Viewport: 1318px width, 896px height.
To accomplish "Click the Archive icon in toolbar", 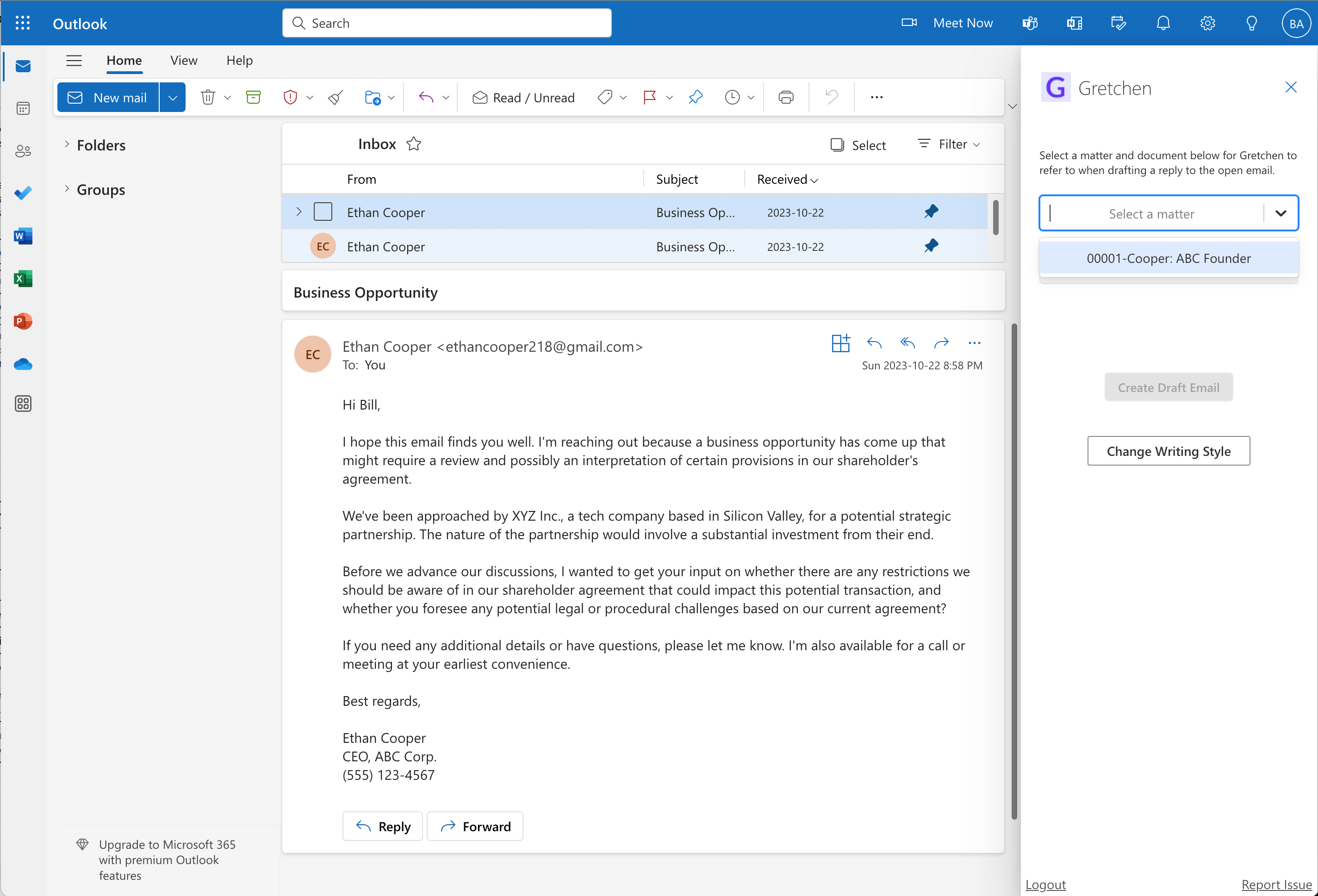I will [x=253, y=97].
